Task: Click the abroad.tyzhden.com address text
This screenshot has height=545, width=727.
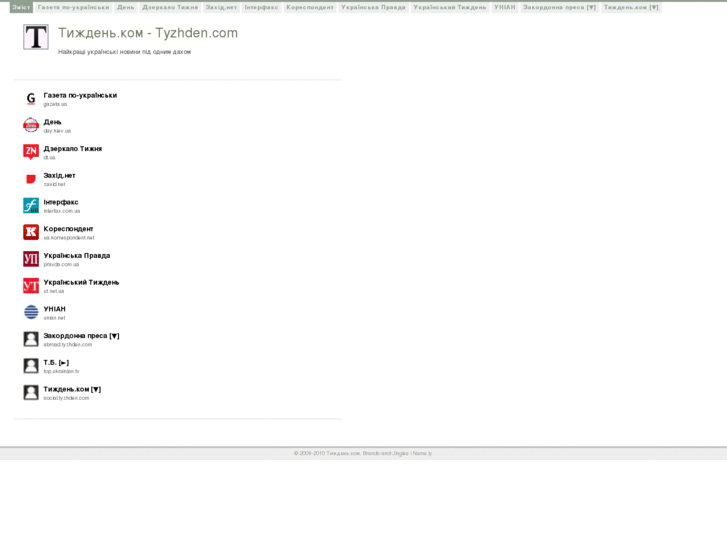Action: [68, 345]
